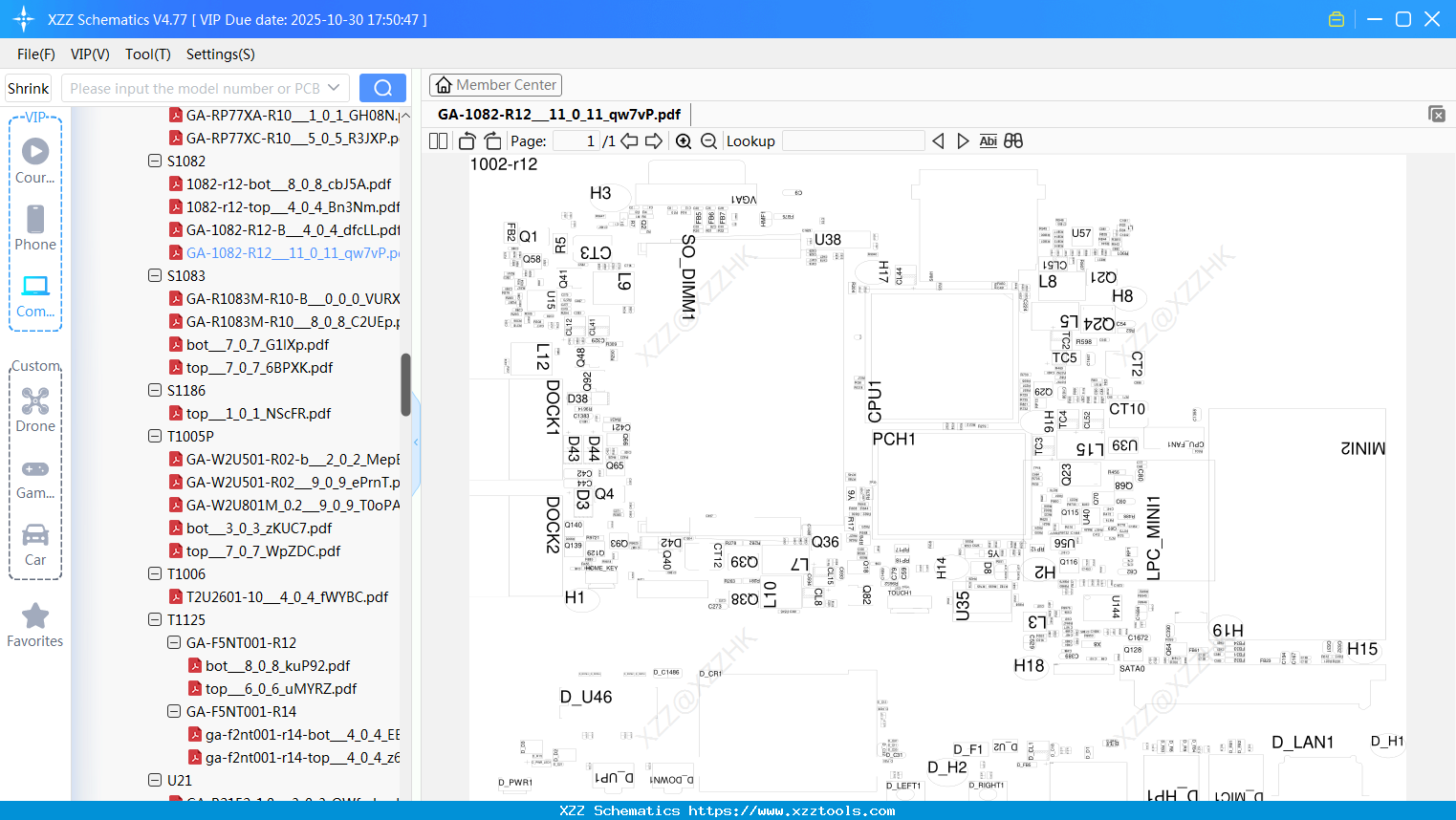Open Favorites in the sidebar
Image resolution: width=1456 pixels, height=820 pixels.
(x=35, y=625)
